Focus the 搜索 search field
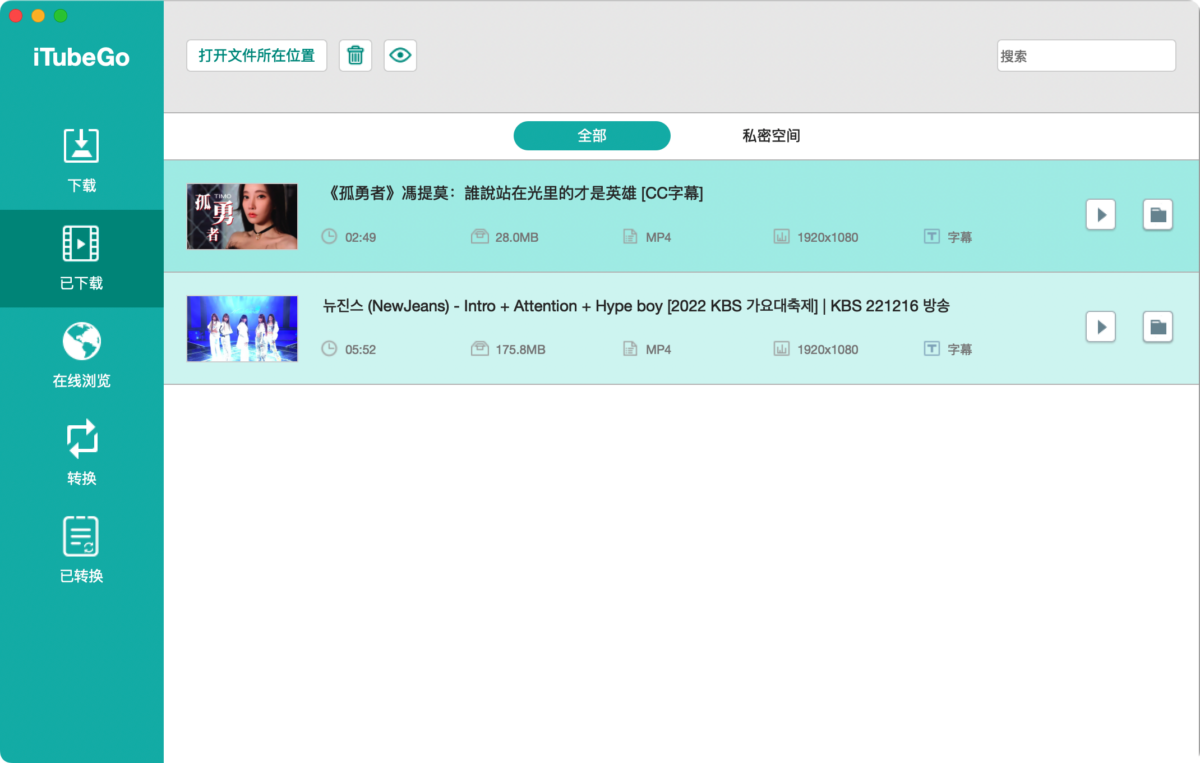Screen dimensions: 1200x763 (1086, 56)
